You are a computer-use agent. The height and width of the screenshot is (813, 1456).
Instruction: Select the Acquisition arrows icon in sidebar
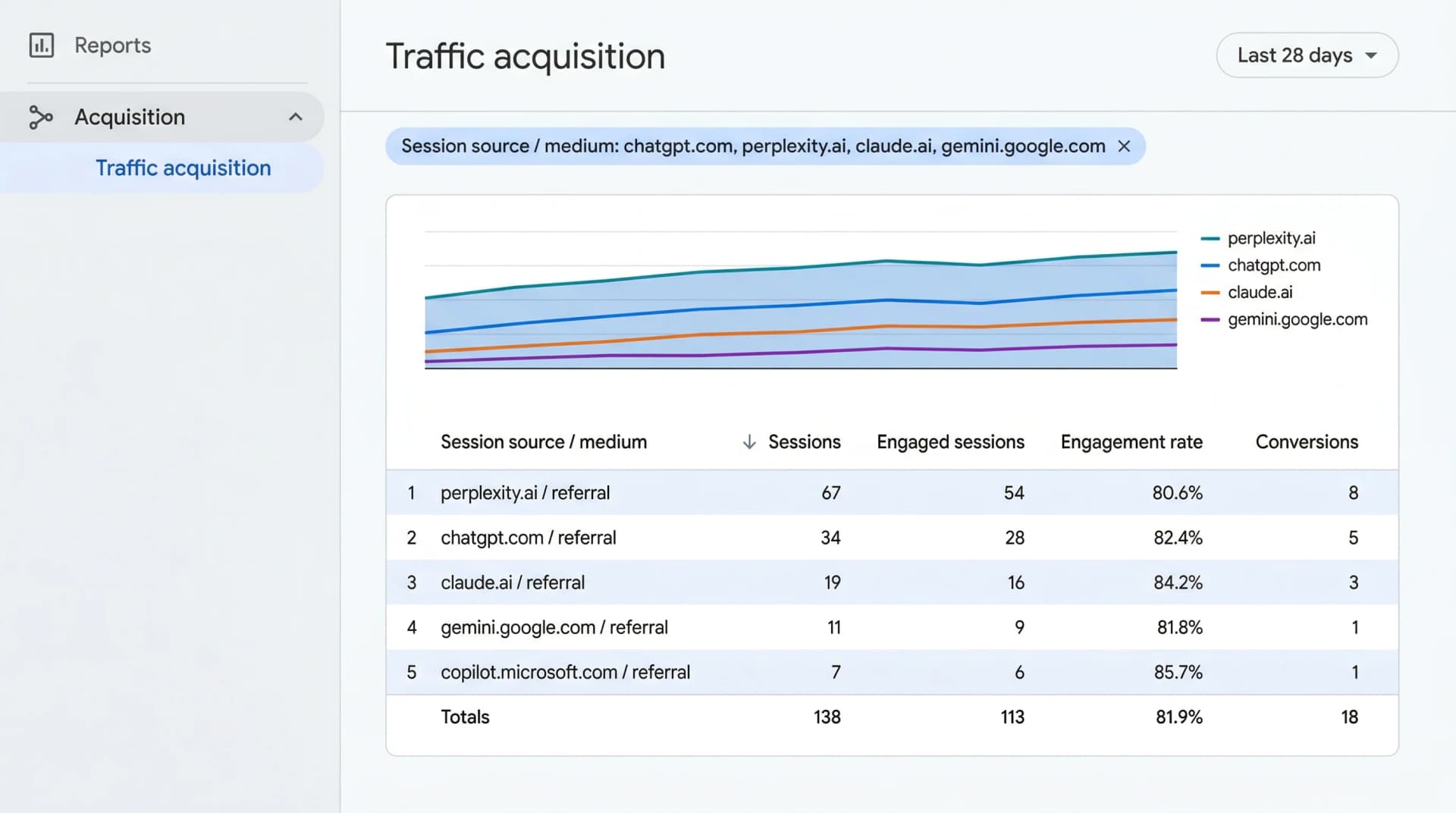pos(41,117)
